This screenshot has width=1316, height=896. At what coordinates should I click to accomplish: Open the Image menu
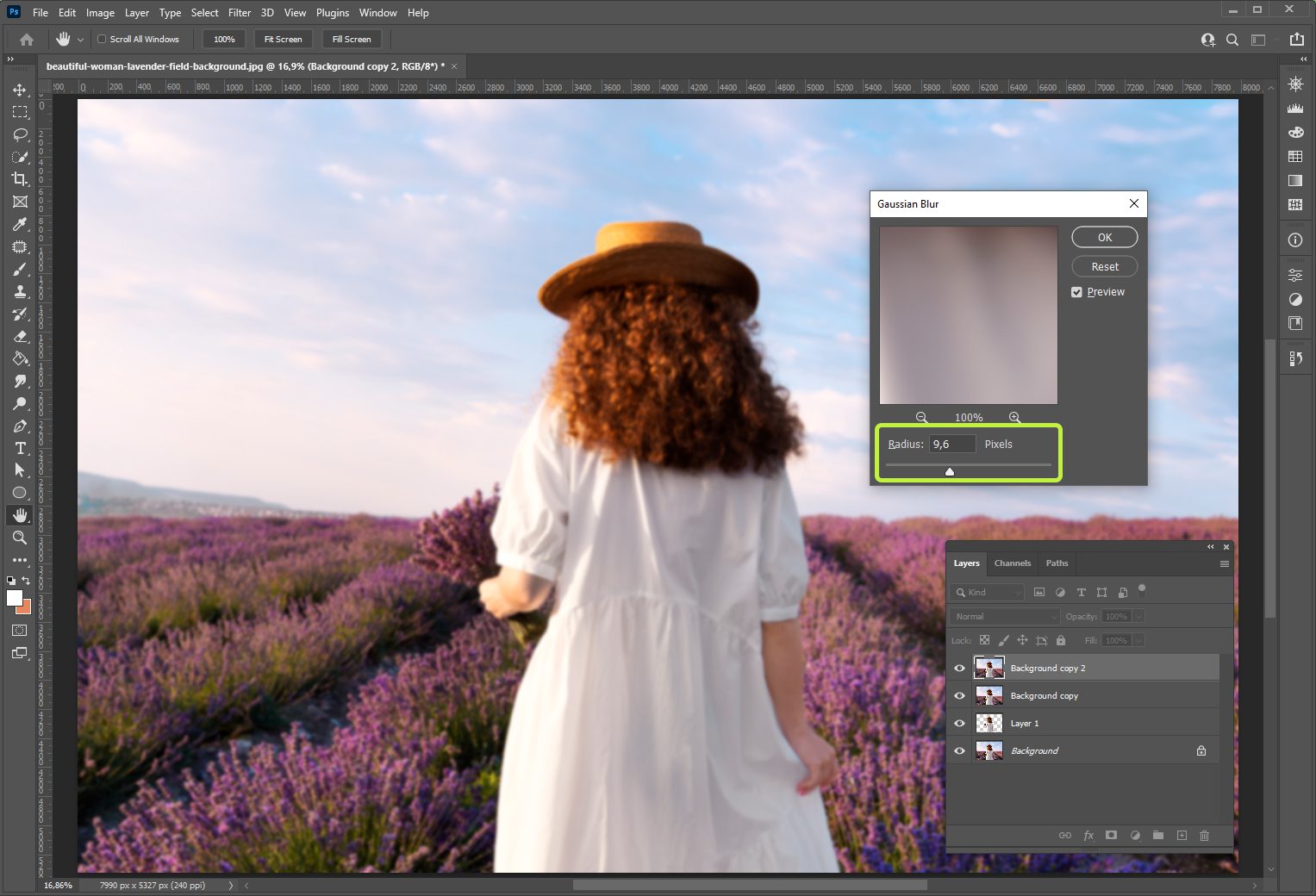tap(100, 13)
